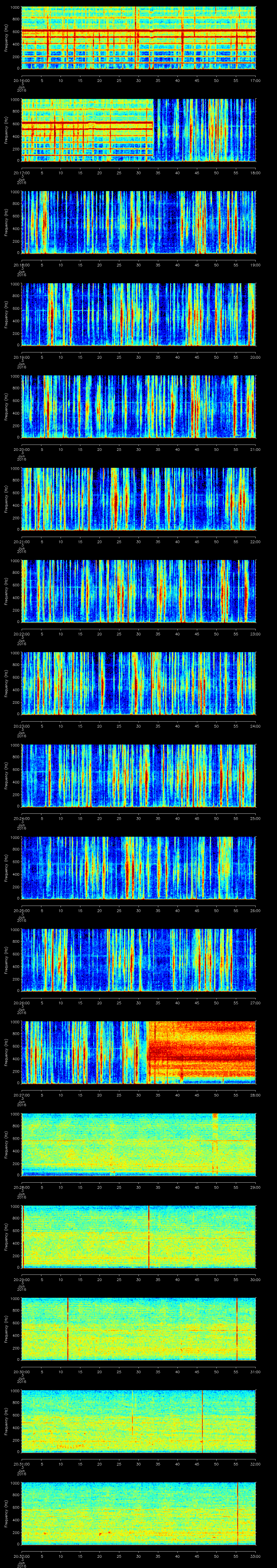Click the '20:28:00' start time label

(x=22, y=1187)
